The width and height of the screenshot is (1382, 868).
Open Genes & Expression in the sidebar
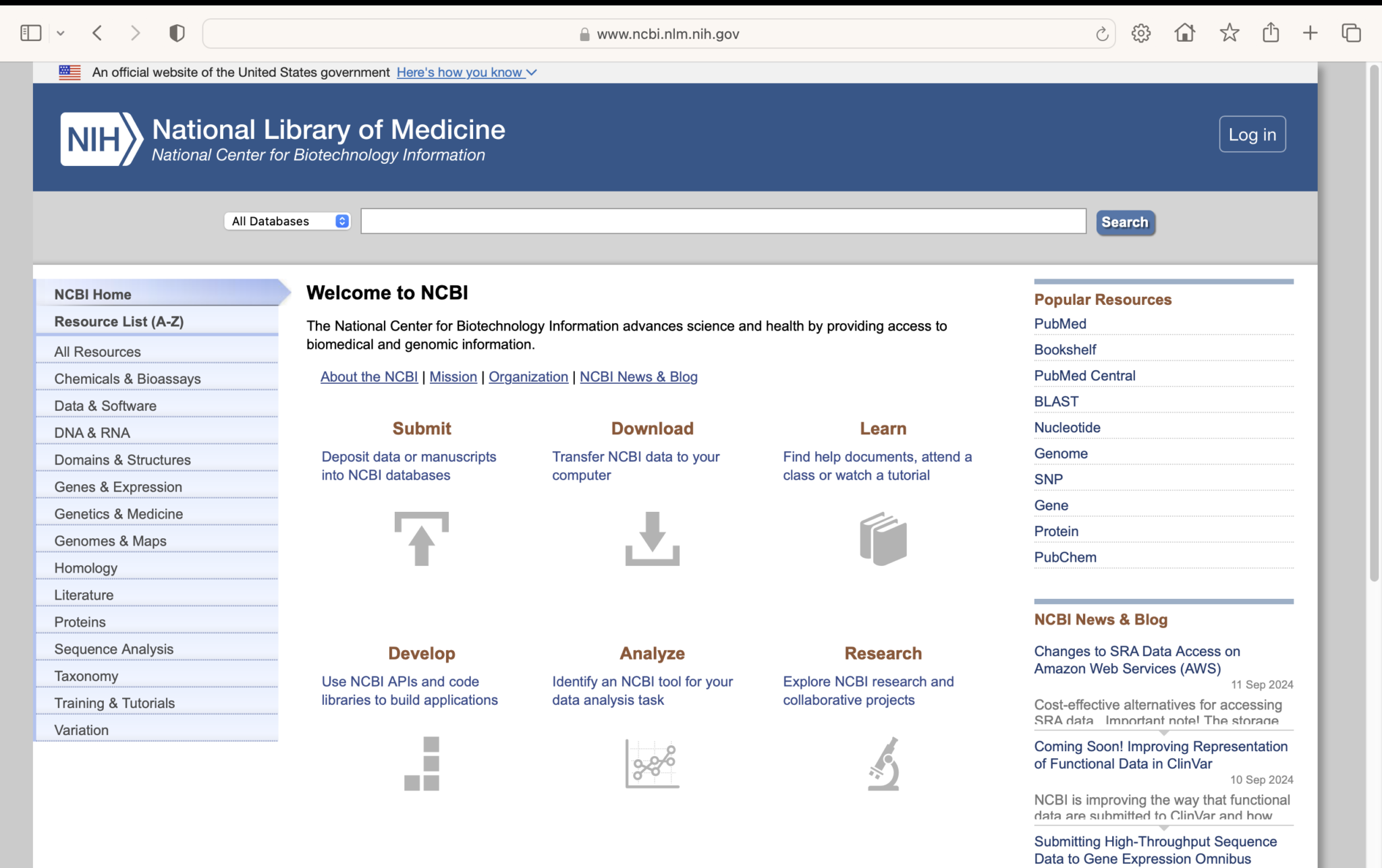coord(118,486)
